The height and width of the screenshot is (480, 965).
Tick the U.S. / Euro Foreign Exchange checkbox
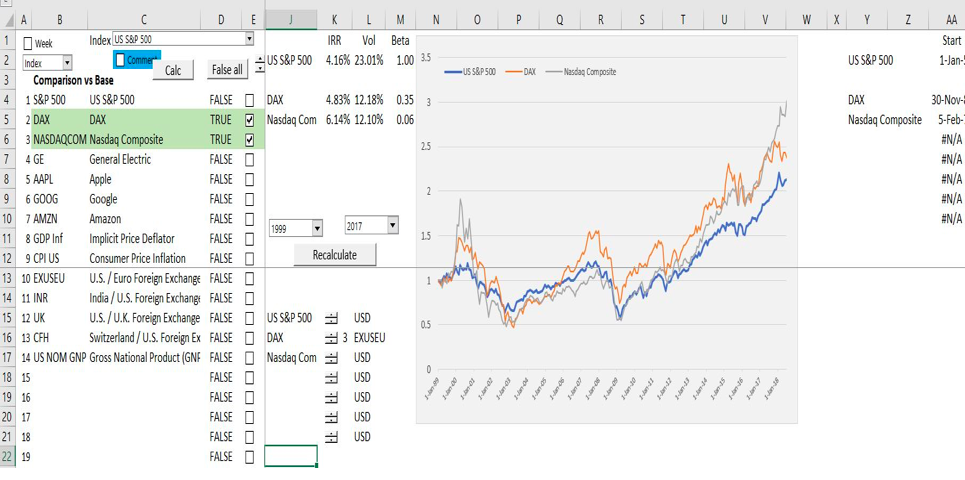(249, 278)
